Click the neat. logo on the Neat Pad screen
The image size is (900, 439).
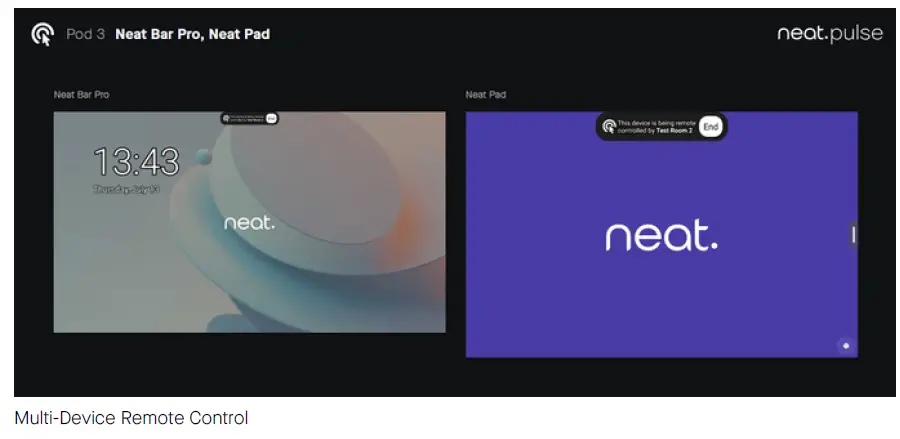[x=661, y=234]
